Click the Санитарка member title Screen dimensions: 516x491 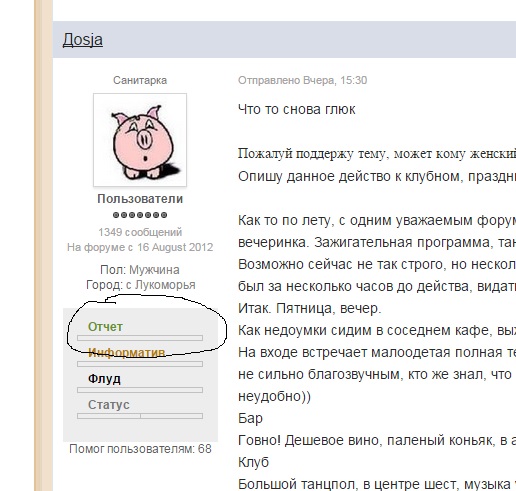140,80
